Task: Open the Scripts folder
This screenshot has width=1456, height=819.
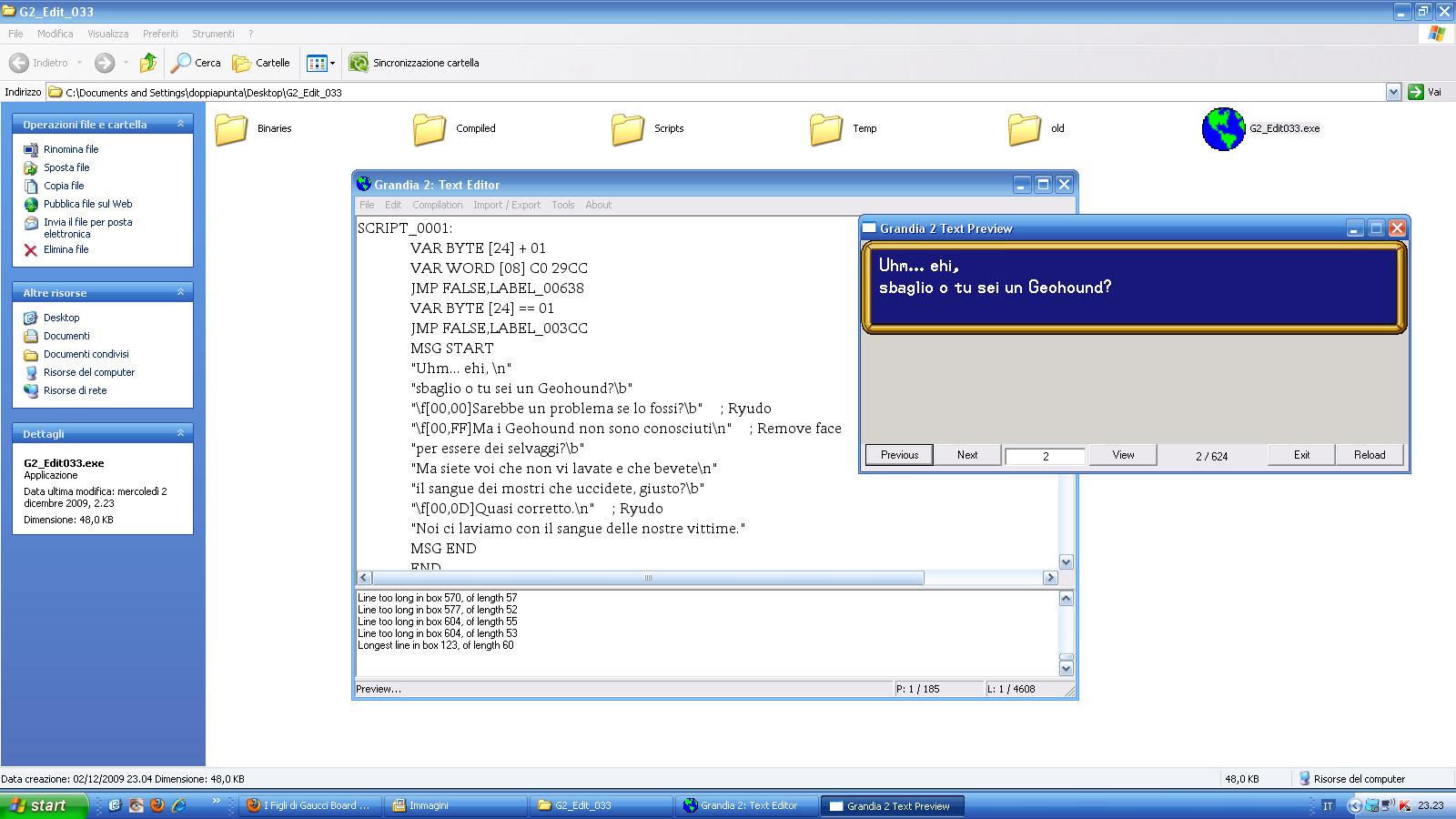Action: point(628,129)
